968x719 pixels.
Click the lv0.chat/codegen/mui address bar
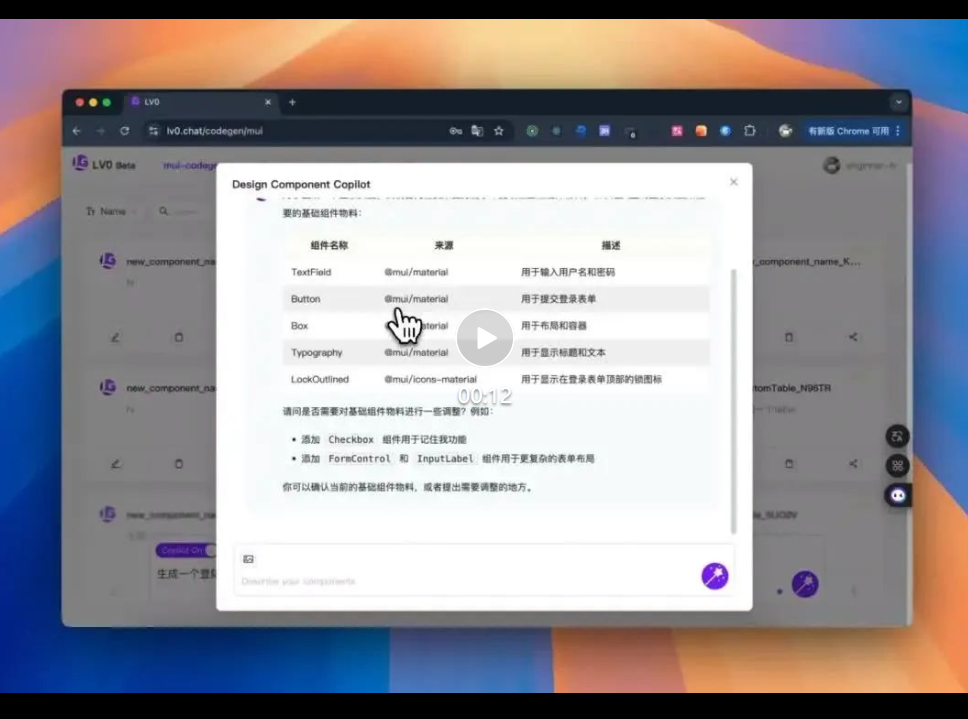215,131
